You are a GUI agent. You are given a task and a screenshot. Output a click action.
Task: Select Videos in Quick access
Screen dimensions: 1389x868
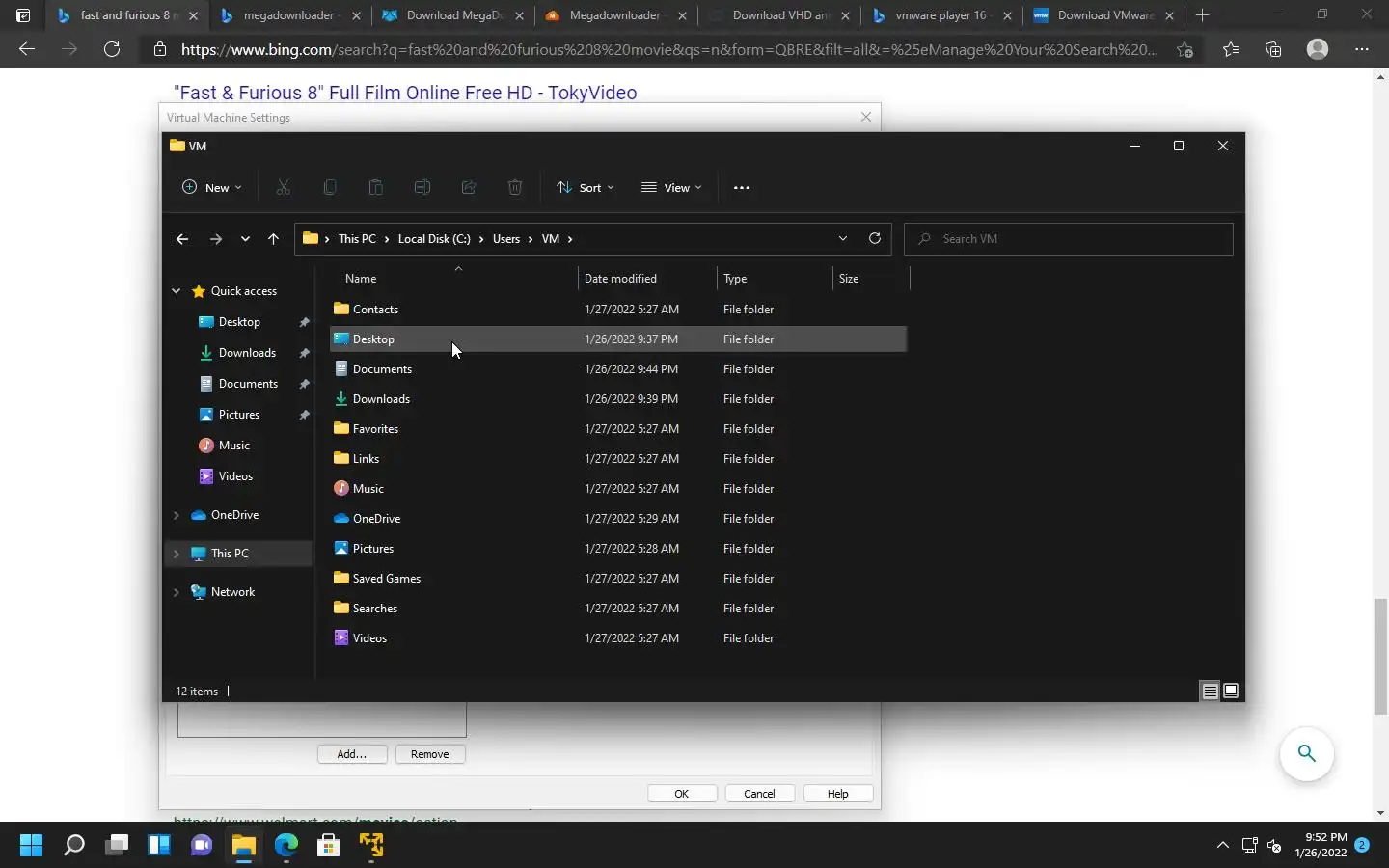(x=235, y=476)
